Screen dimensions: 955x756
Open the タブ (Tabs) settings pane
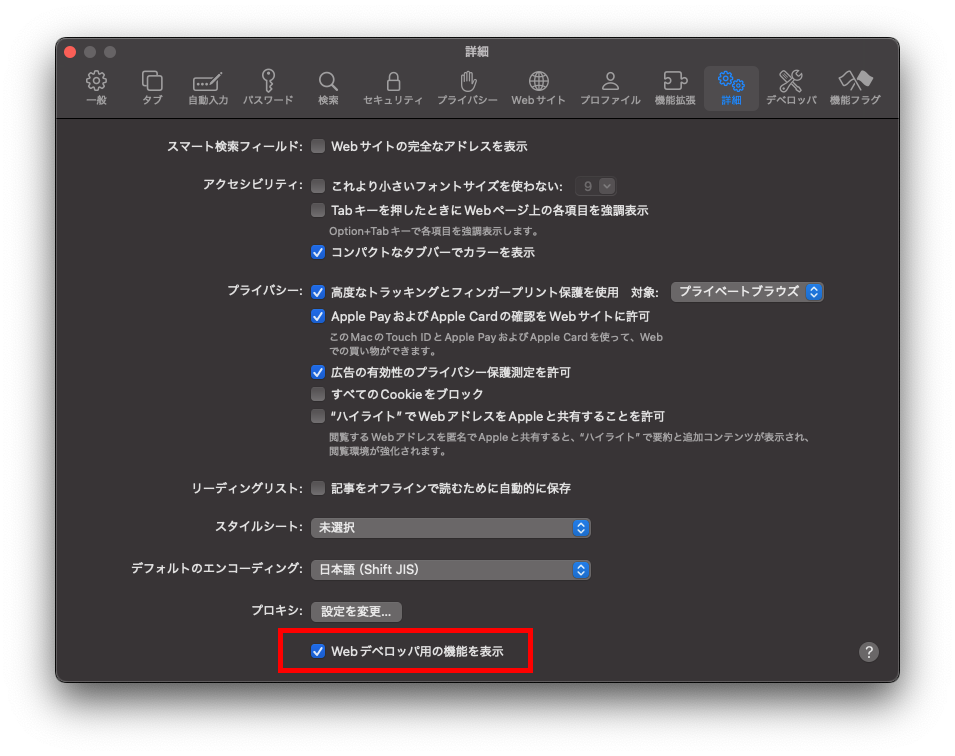(152, 88)
